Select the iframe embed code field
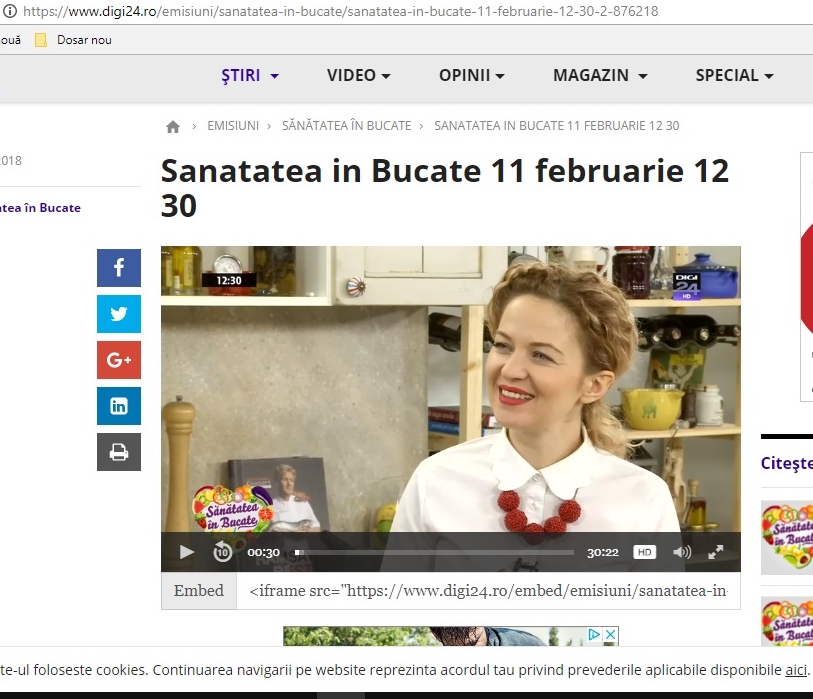The image size is (813, 699). coord(488,590)
